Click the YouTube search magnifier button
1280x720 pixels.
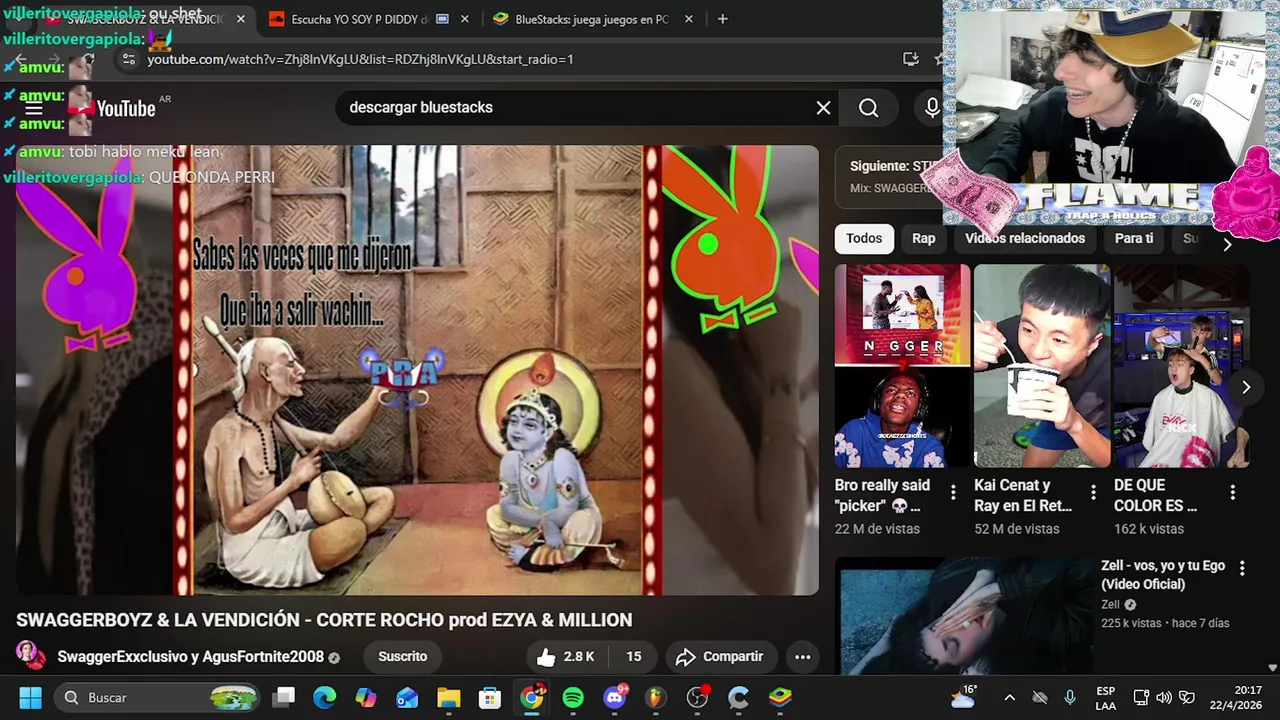point(869,108)
